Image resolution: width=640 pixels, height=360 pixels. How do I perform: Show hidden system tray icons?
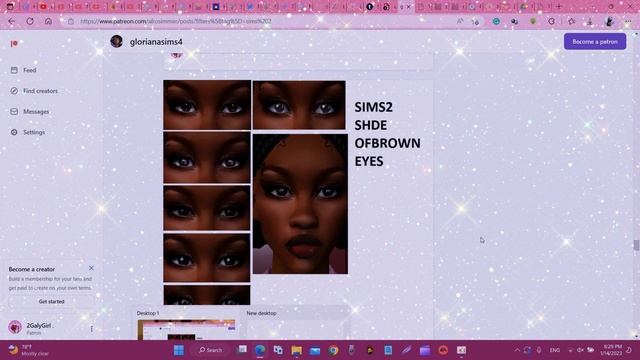(517, 350)
